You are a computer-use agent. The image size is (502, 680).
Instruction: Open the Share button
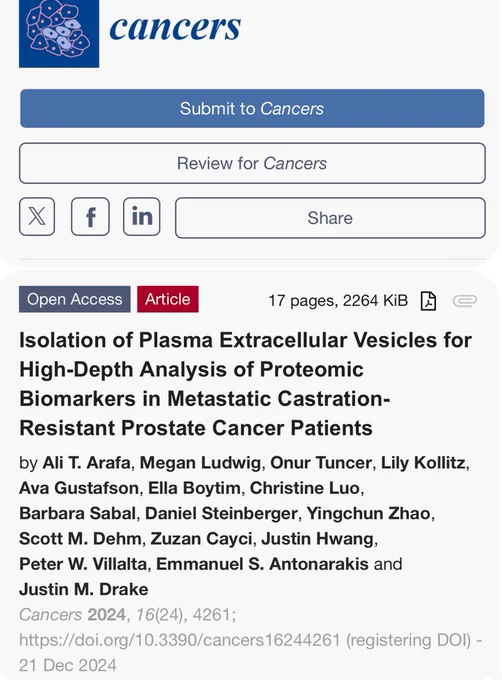tap(330, 218)
